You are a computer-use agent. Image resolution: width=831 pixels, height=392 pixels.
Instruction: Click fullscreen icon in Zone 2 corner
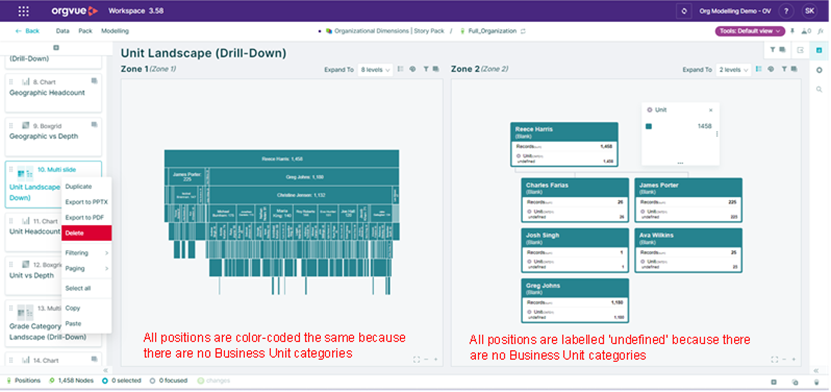(x=774, y=359)
